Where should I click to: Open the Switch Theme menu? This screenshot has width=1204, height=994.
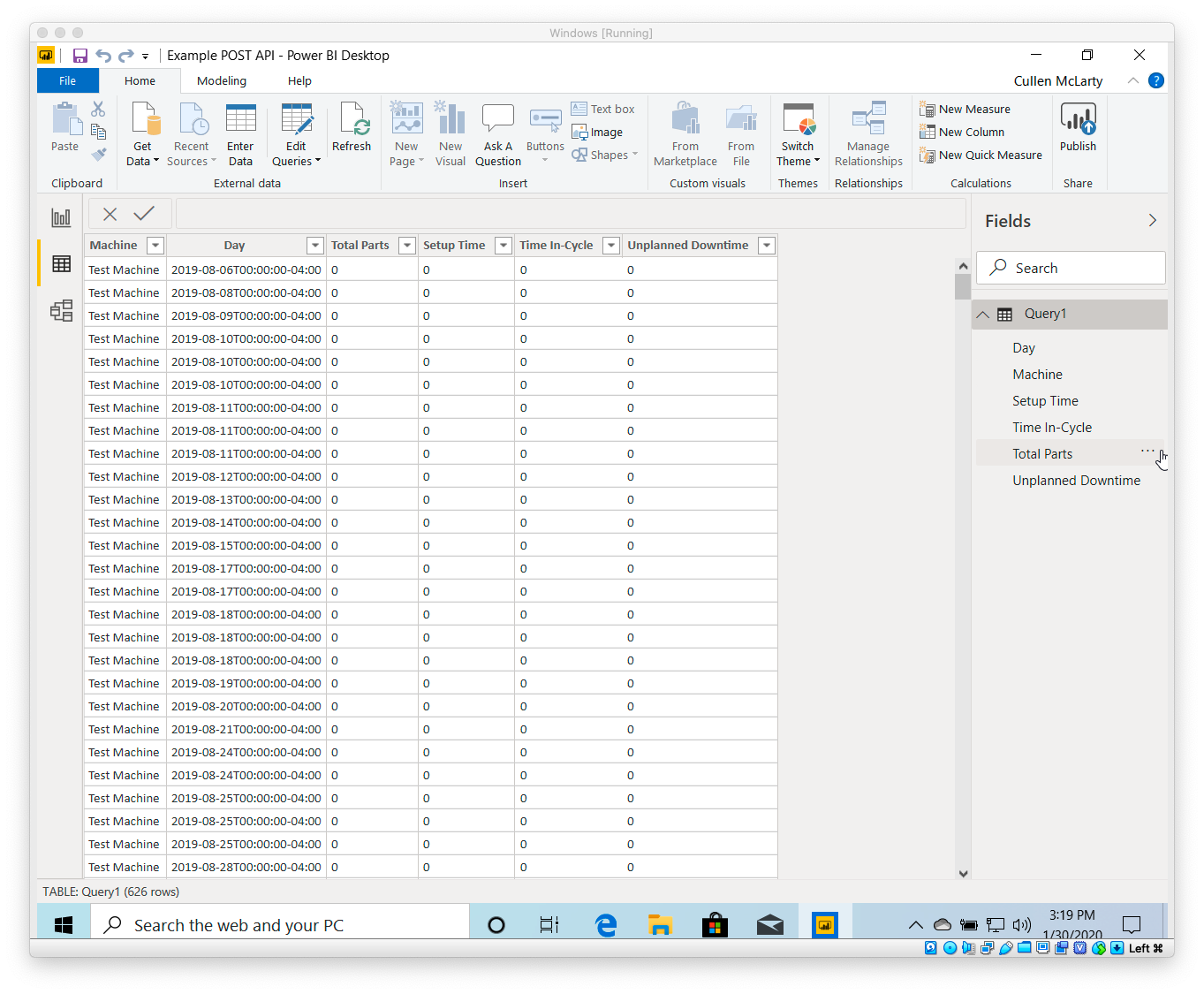click(x=799, y=134)
